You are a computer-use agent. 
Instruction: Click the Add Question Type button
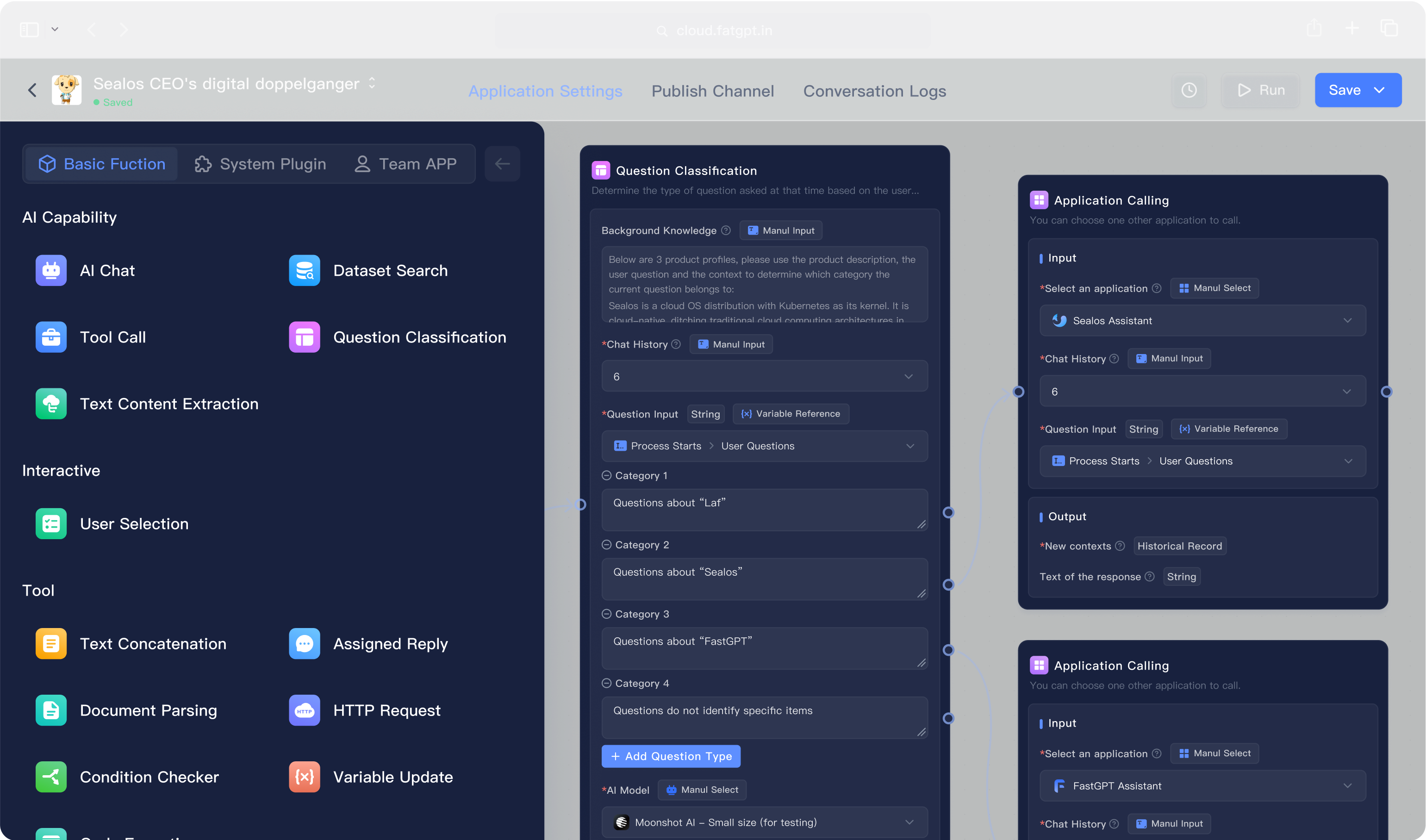671,757
